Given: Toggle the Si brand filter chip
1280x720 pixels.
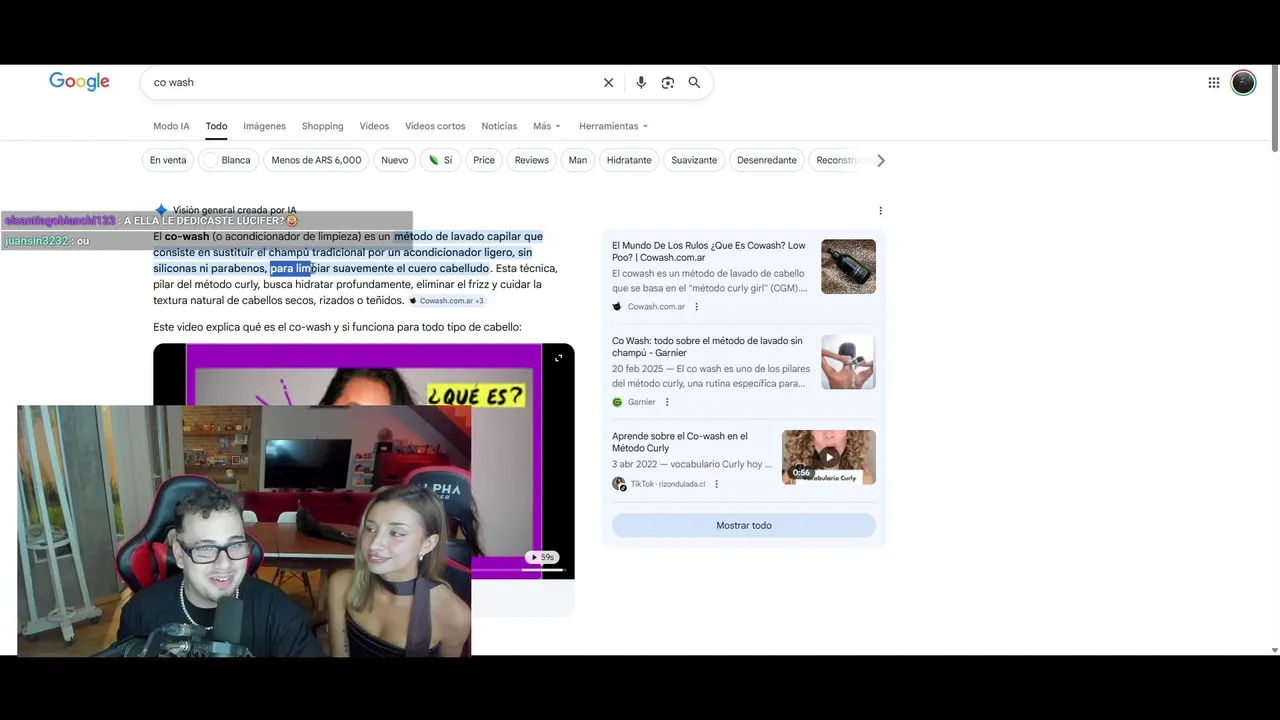Looking at the screenshot, I should [x=441, y=160].
